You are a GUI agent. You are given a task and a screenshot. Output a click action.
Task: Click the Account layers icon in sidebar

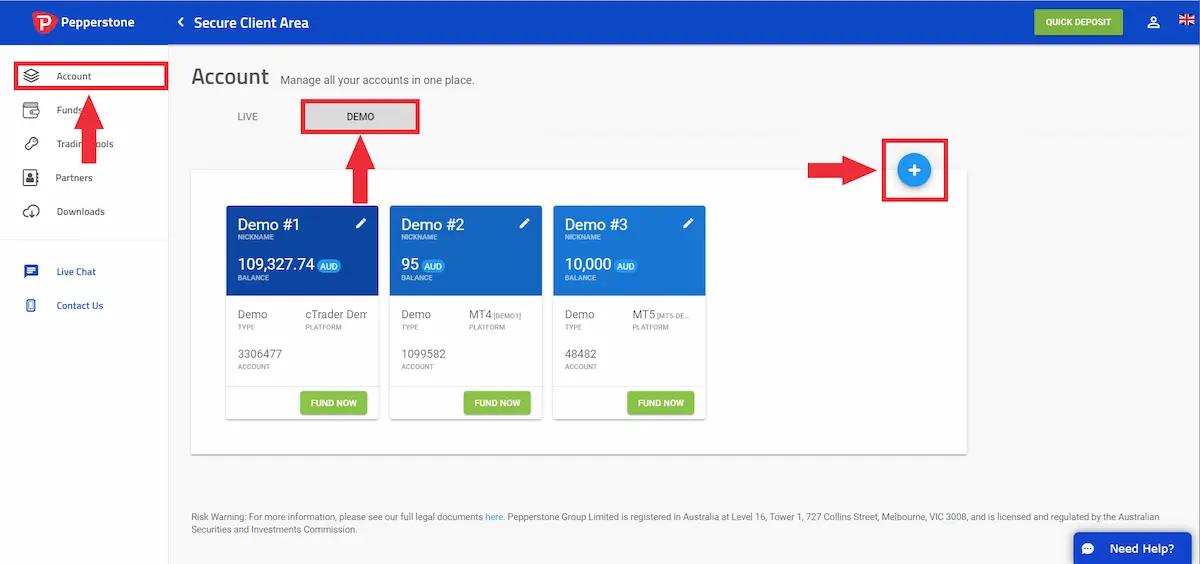(x=31, y=76)
